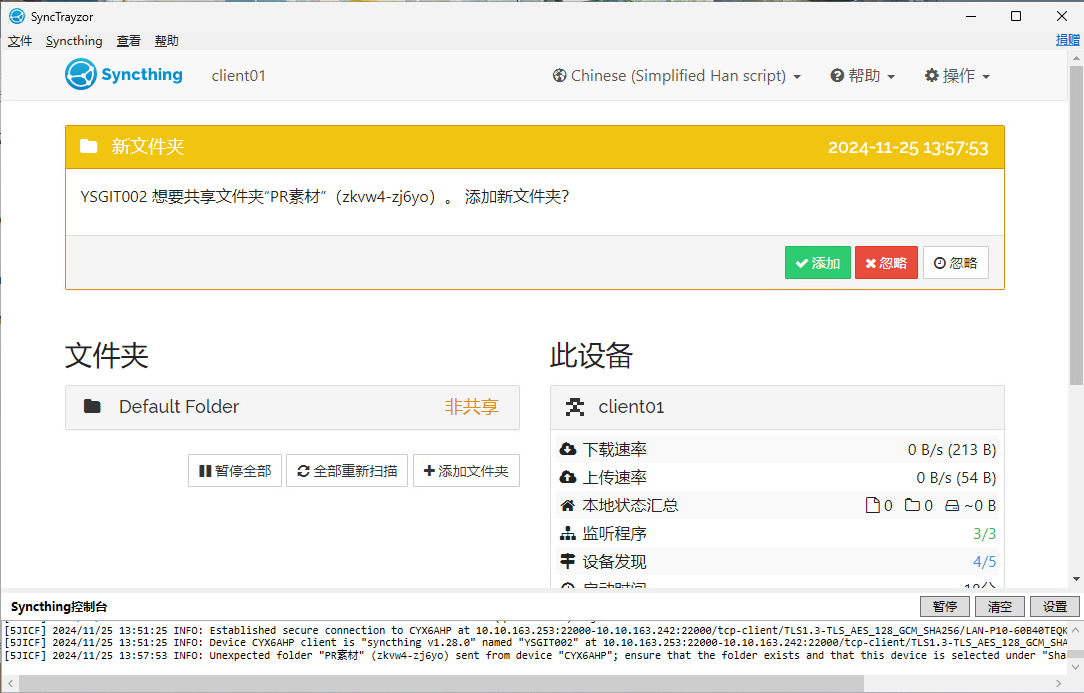Click the console horizontal scroll right arrow
Image resolution: width=1084 pixels, height=693 pixels.
pos(1059,683)
